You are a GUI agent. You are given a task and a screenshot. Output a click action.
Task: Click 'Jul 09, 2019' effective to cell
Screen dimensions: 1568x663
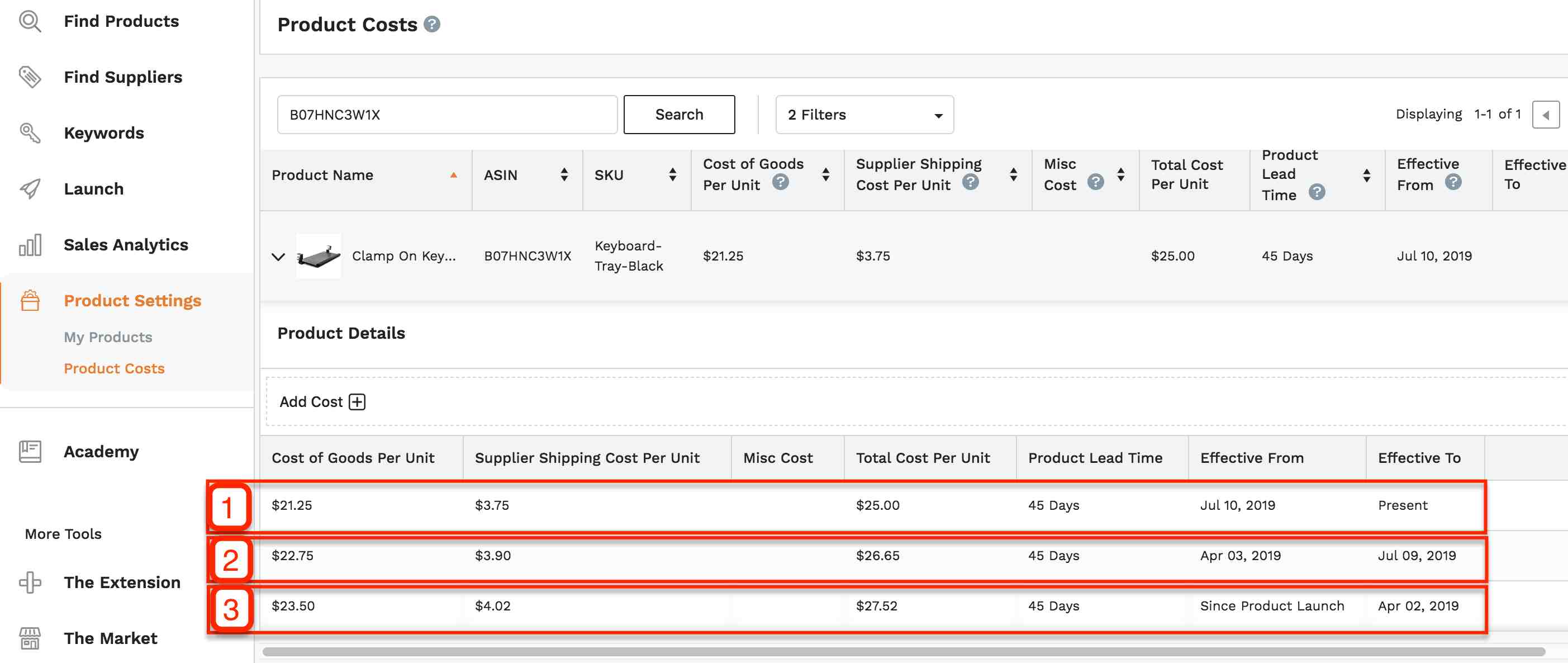pos(1417,556)
